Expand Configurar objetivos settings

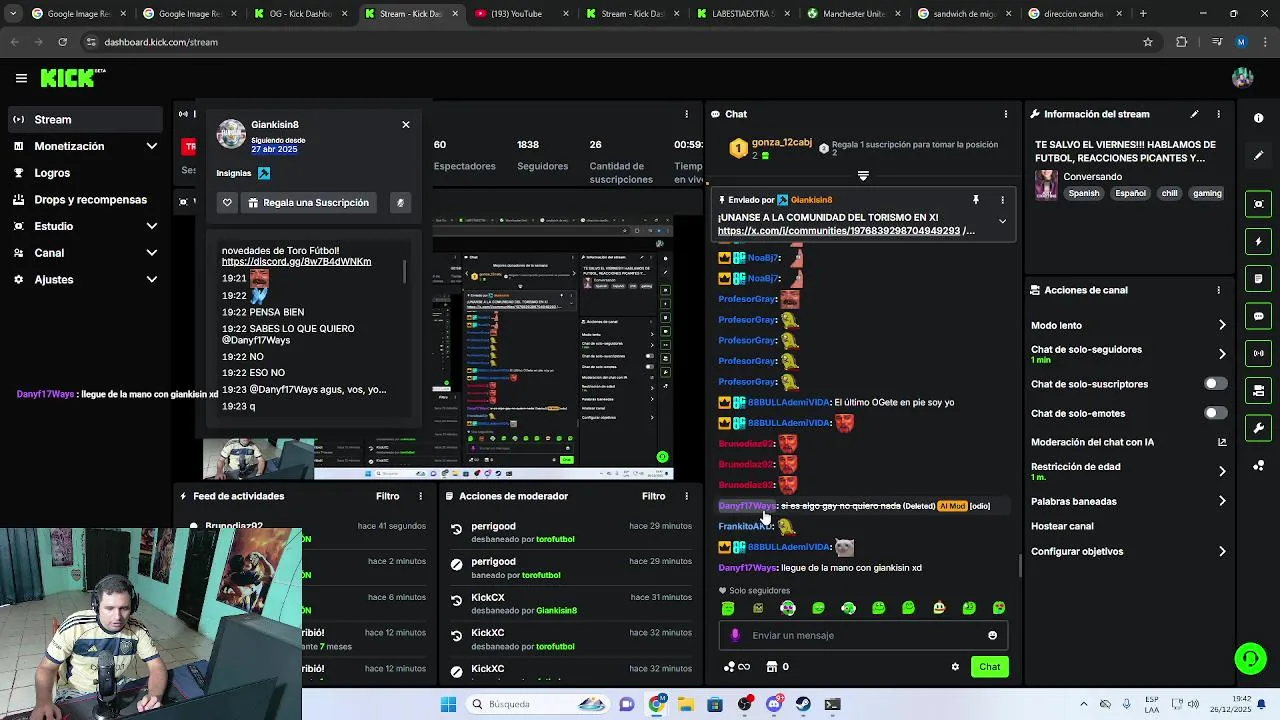pyautogui.click(x=1222, y=551)
